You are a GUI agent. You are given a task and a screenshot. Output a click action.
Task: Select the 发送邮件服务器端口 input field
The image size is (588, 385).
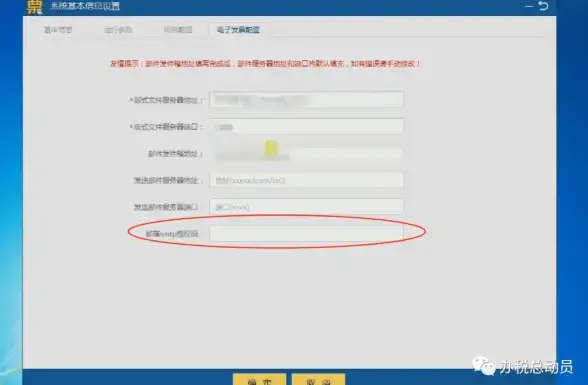coord(306,207)
